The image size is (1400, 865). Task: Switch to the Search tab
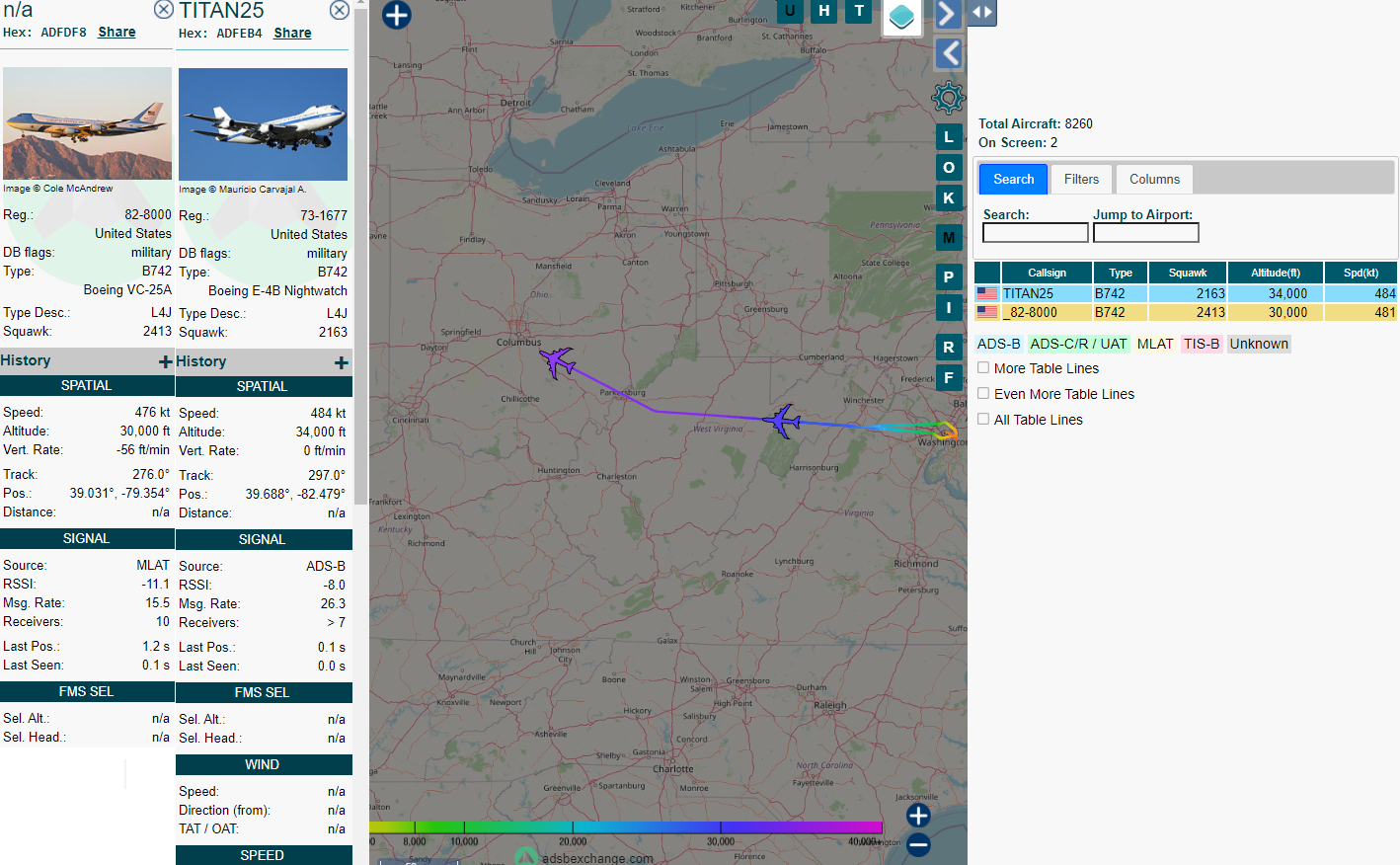(1014, 179)
